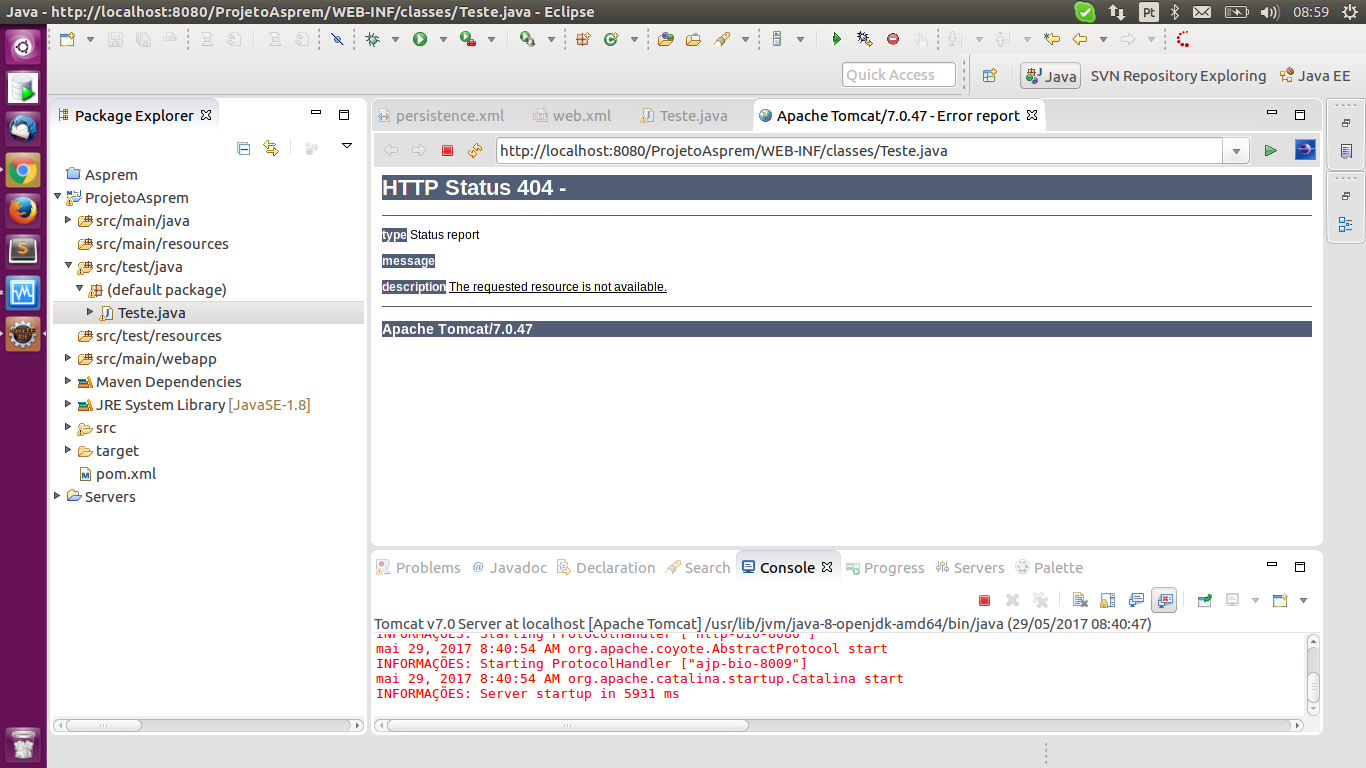Expand the Servers project
1366x768 pixels.
coord(58,496)
